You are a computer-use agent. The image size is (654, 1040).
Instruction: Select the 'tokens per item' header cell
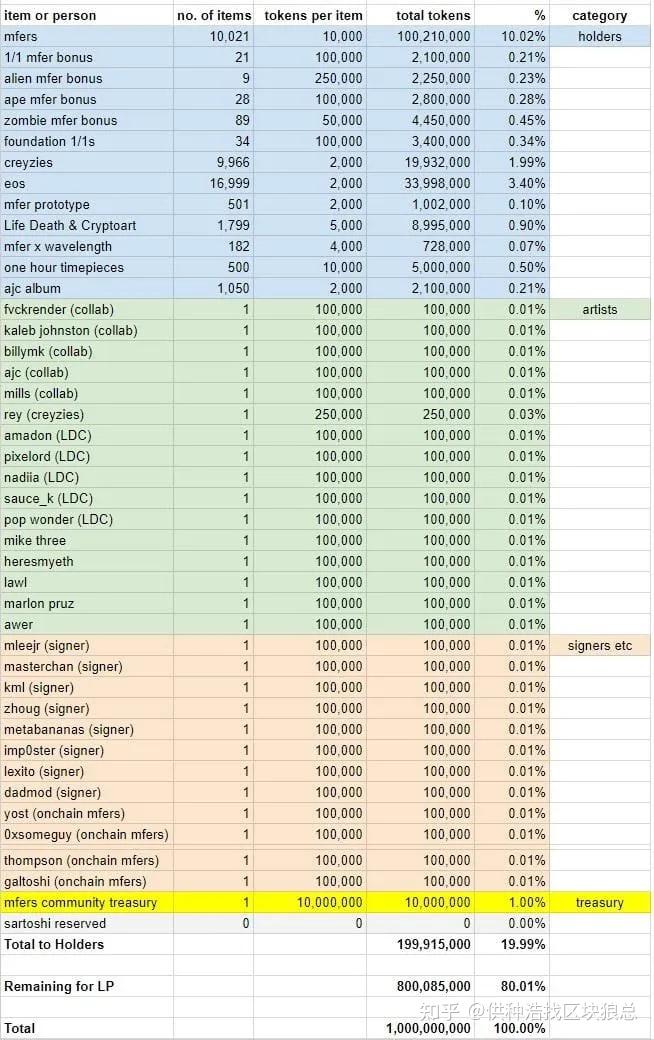coord(313,15)
